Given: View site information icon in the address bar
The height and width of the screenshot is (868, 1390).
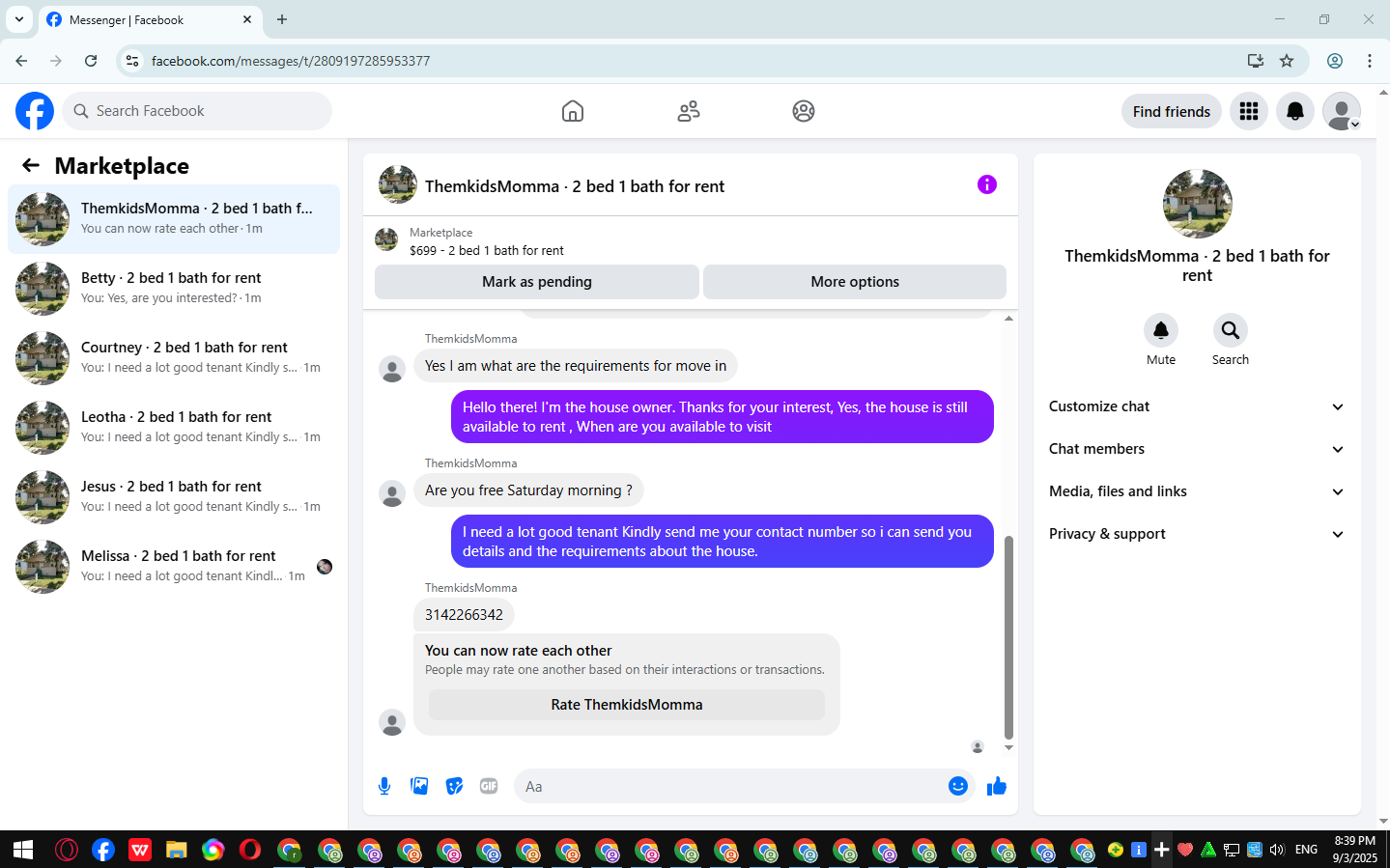Looking at the screenshot, I should (x=133, y=61).
